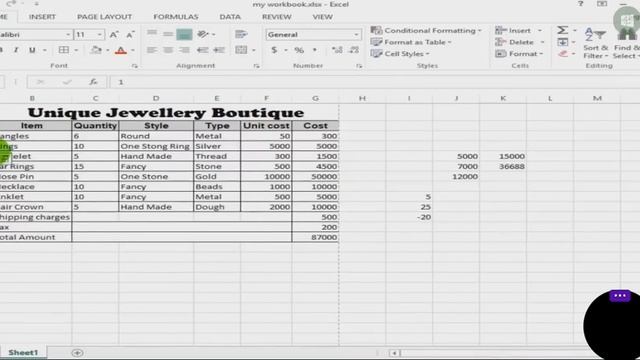Image resolution: width=640 pixels, height=360 pixels.
Task: Increase font size with the larger A icon
Action: point(114,35)
